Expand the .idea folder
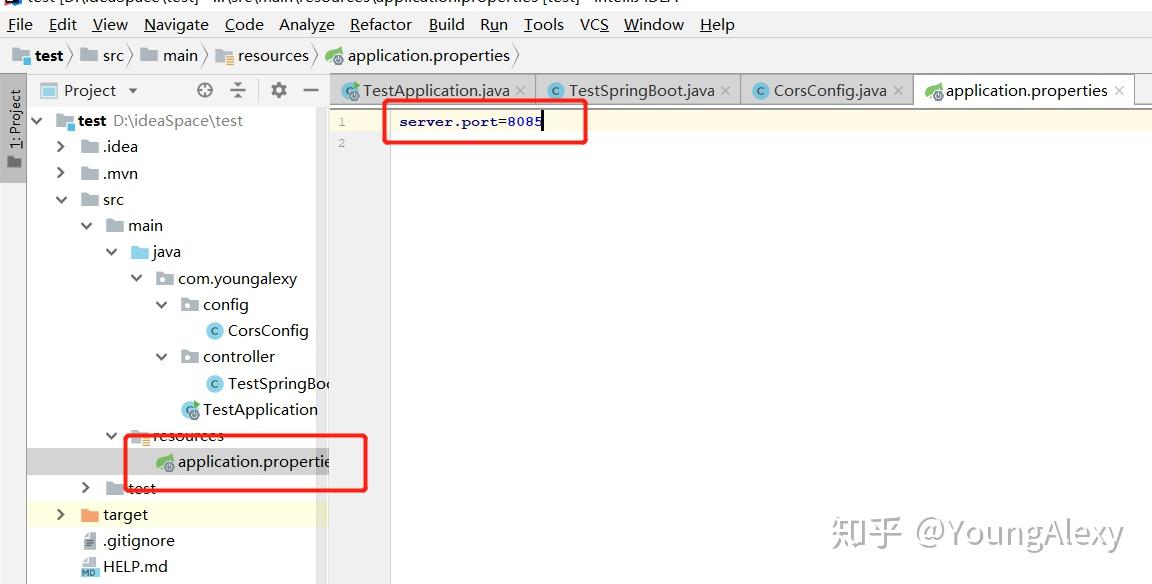Viewport: 1152px width, 584px height. [x=61, y=146]
